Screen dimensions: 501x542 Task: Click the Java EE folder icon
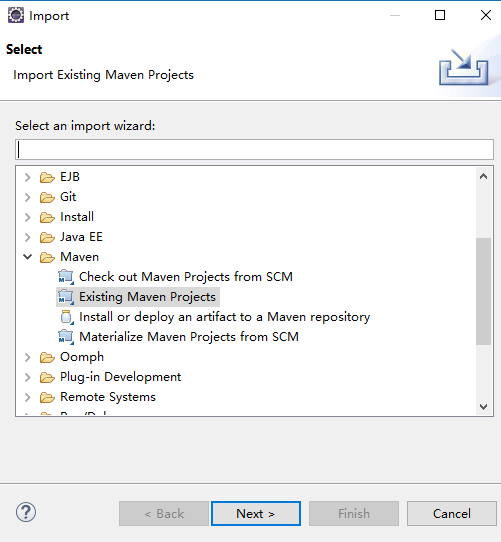pos(47,237)
